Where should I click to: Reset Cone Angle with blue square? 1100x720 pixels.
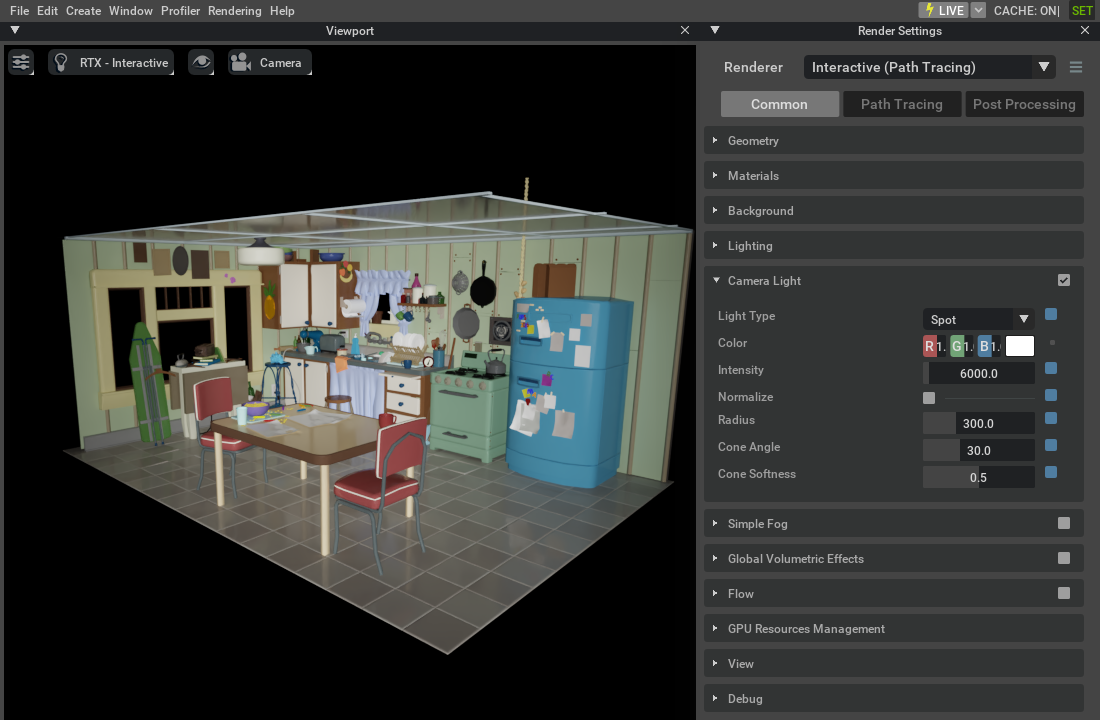[x=1051, y=445]
